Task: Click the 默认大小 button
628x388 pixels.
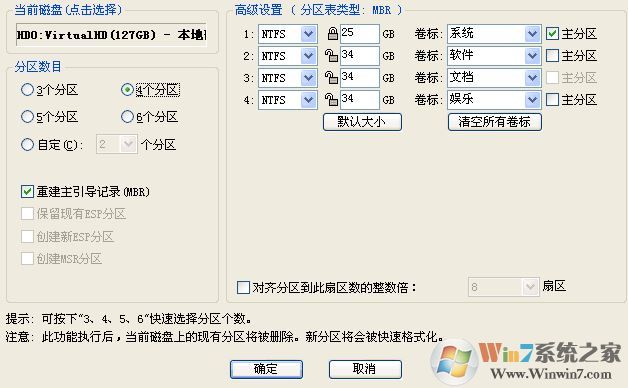Action: 362,122
